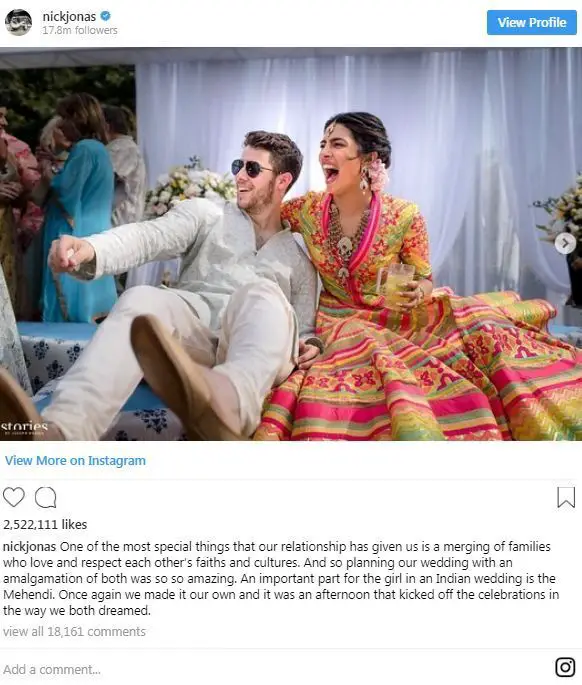Click the man's aviator sunglasses in photo
Image resolution: width=582 pixels, height=685 pixels.
(x=250, y=168)
